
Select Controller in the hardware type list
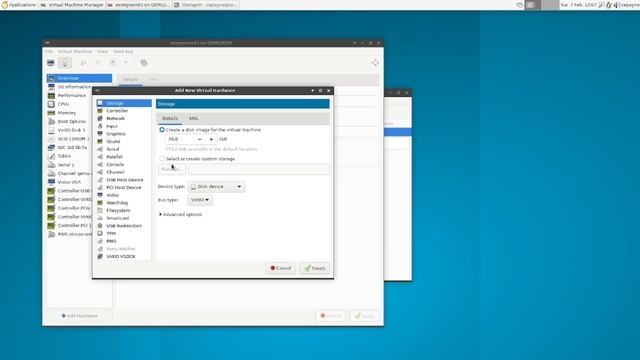click(124, 111)
